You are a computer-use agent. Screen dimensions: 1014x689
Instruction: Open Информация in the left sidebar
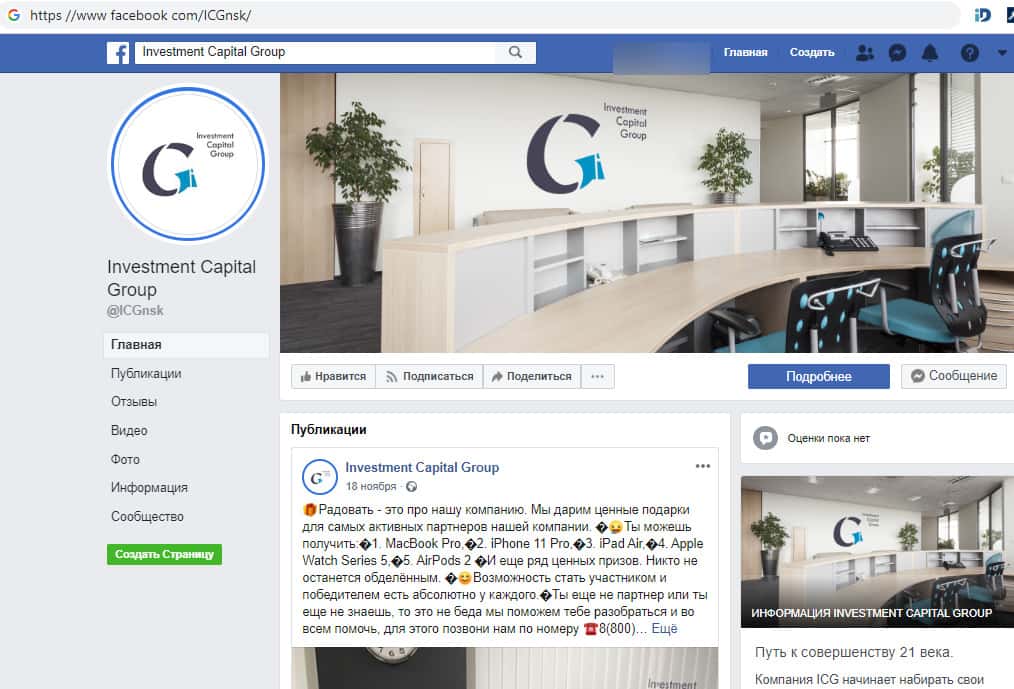pyautogui.click(x=149, y=488)
